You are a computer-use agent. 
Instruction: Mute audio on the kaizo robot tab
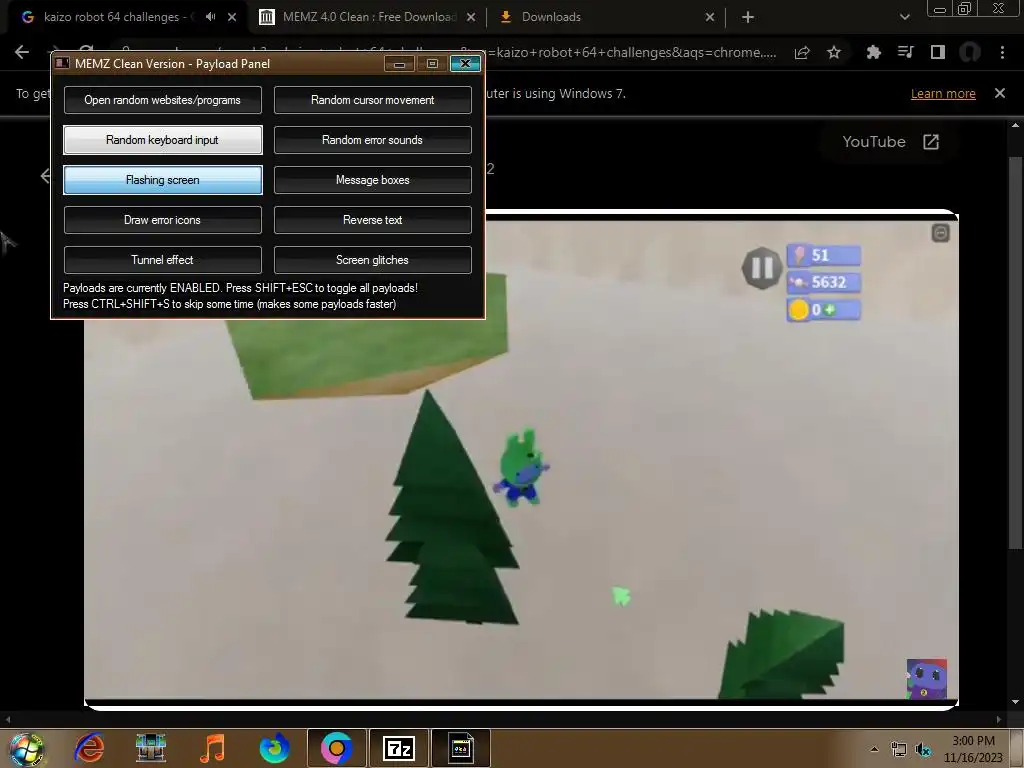click(x=210, y=17)
